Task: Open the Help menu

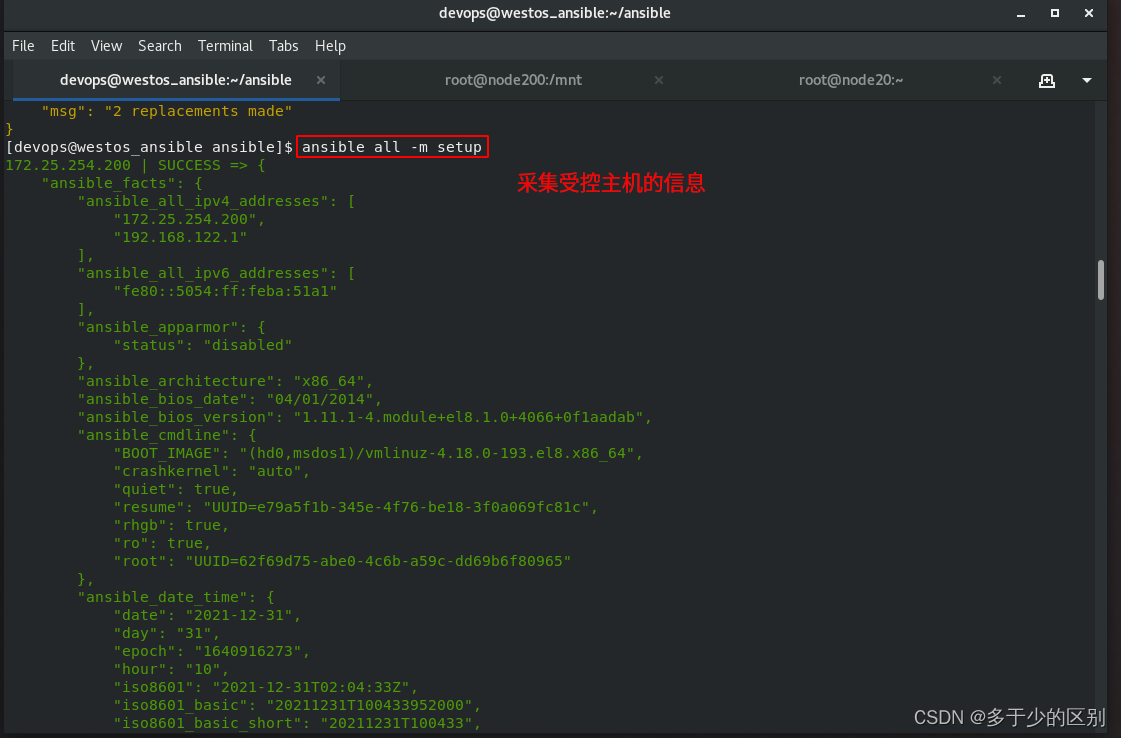Action: pyautogui.click(x=330, y=46)
